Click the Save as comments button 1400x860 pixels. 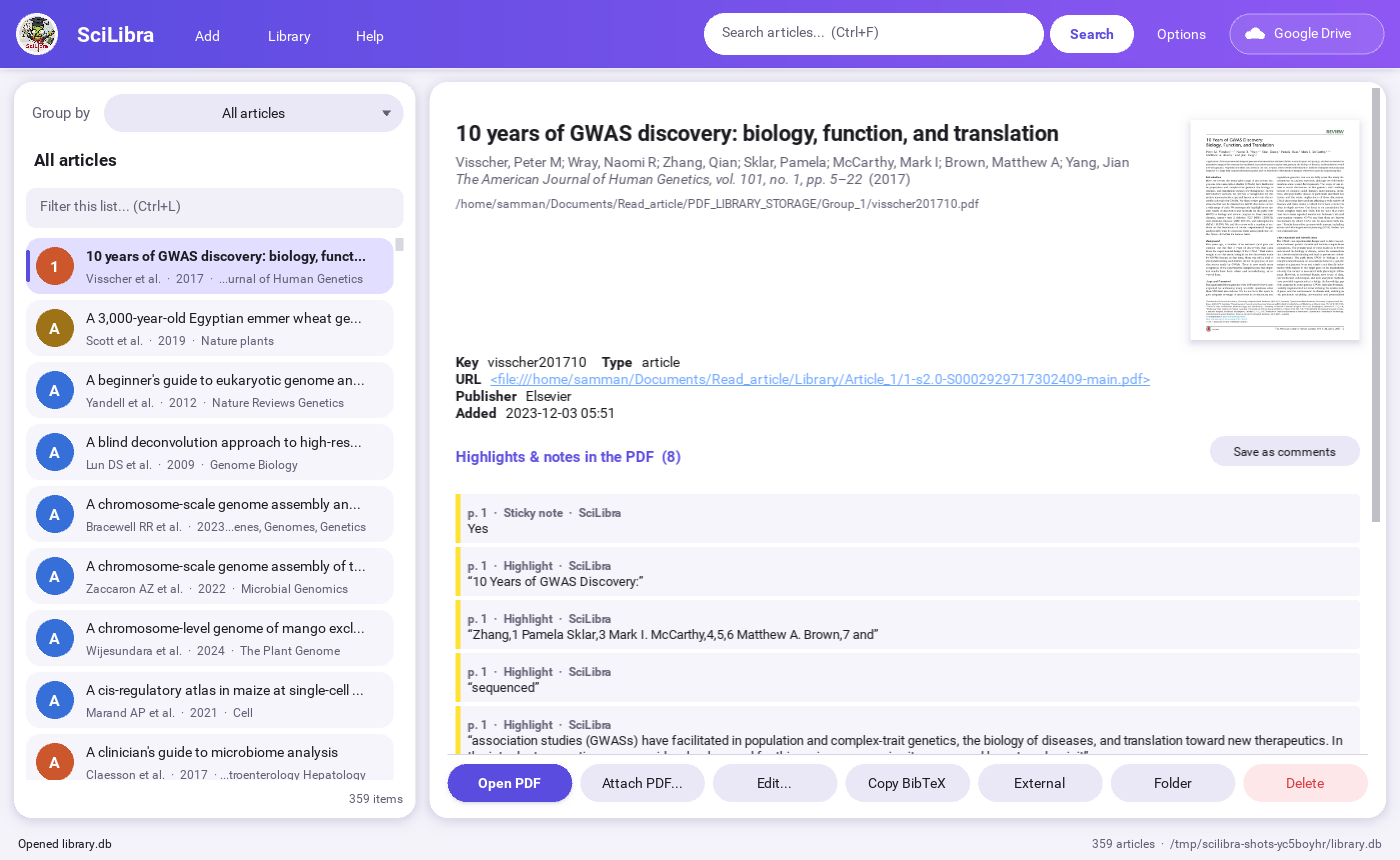(x=1285, y=451)
